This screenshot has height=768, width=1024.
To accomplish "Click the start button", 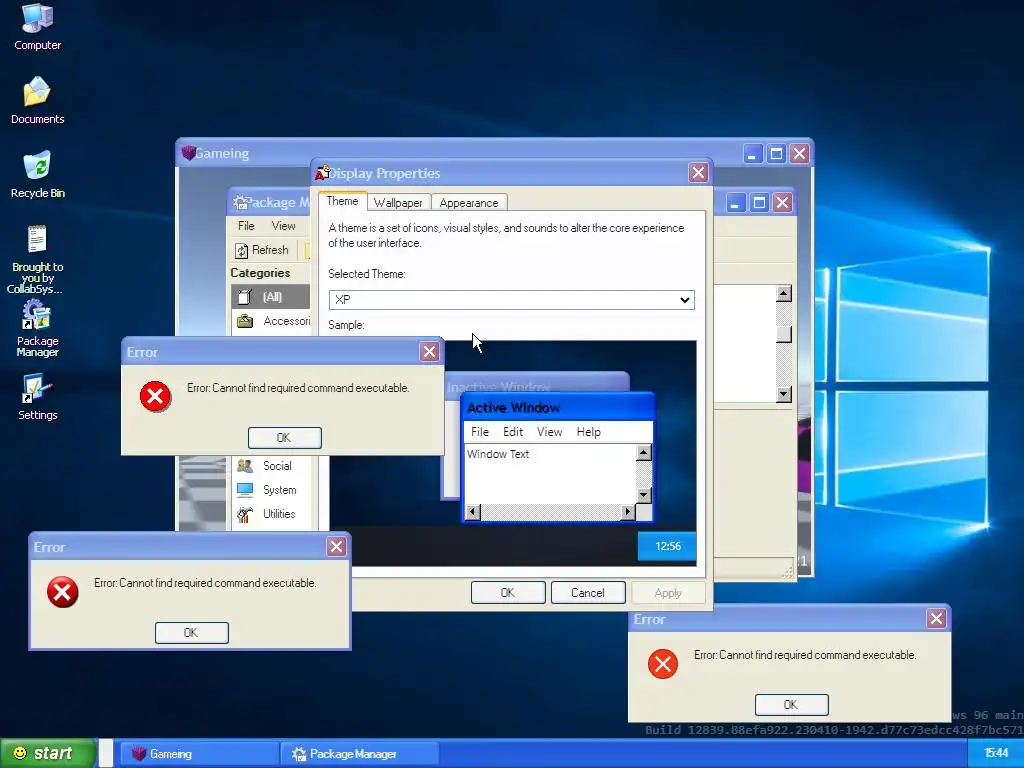I will click(x=47, y=754).
